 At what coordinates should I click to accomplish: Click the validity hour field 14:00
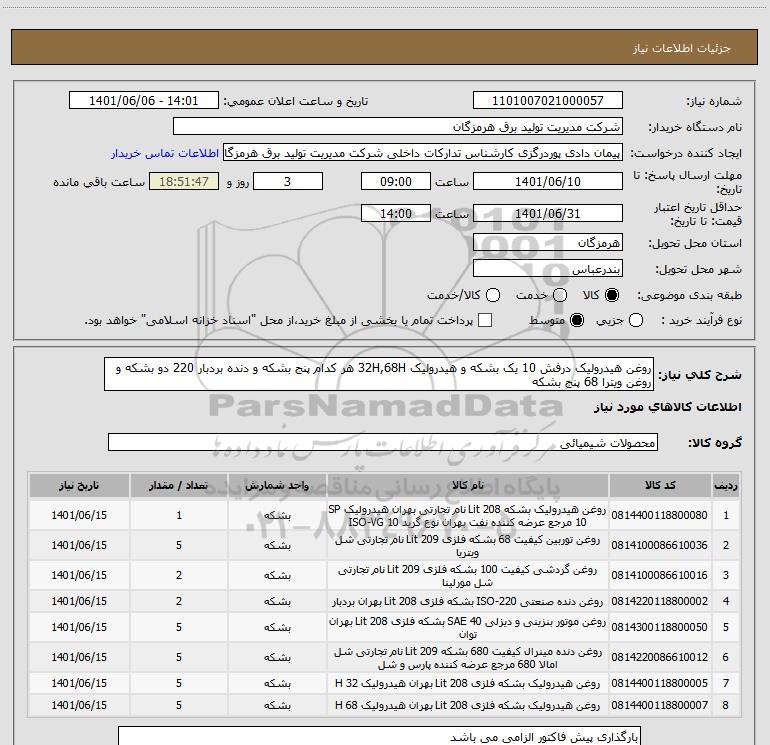coord(396,214)
